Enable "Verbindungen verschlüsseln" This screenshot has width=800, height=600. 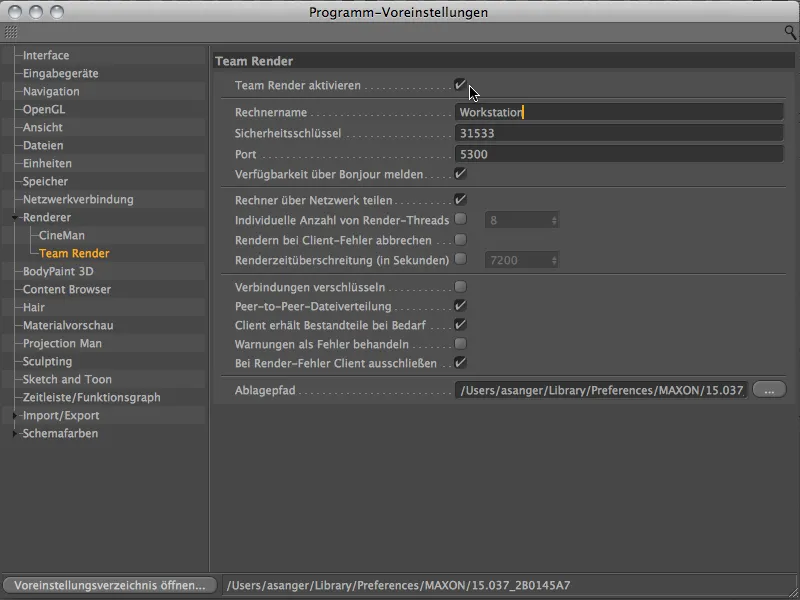click(460, 286)
